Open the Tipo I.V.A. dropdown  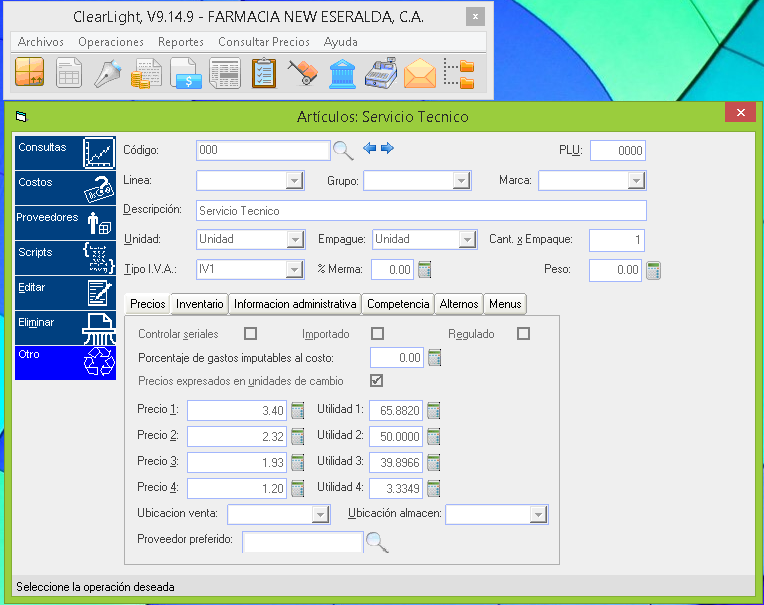pos(294,269)
